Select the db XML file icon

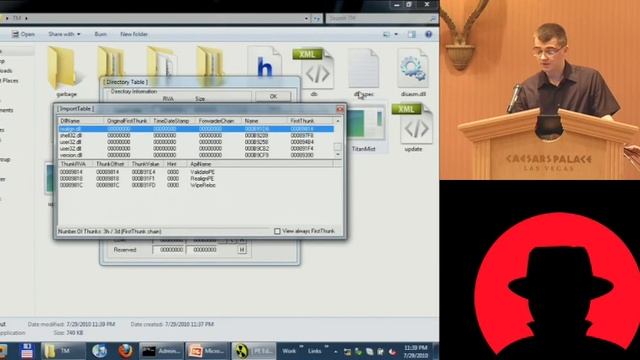(x=313, y=69)
